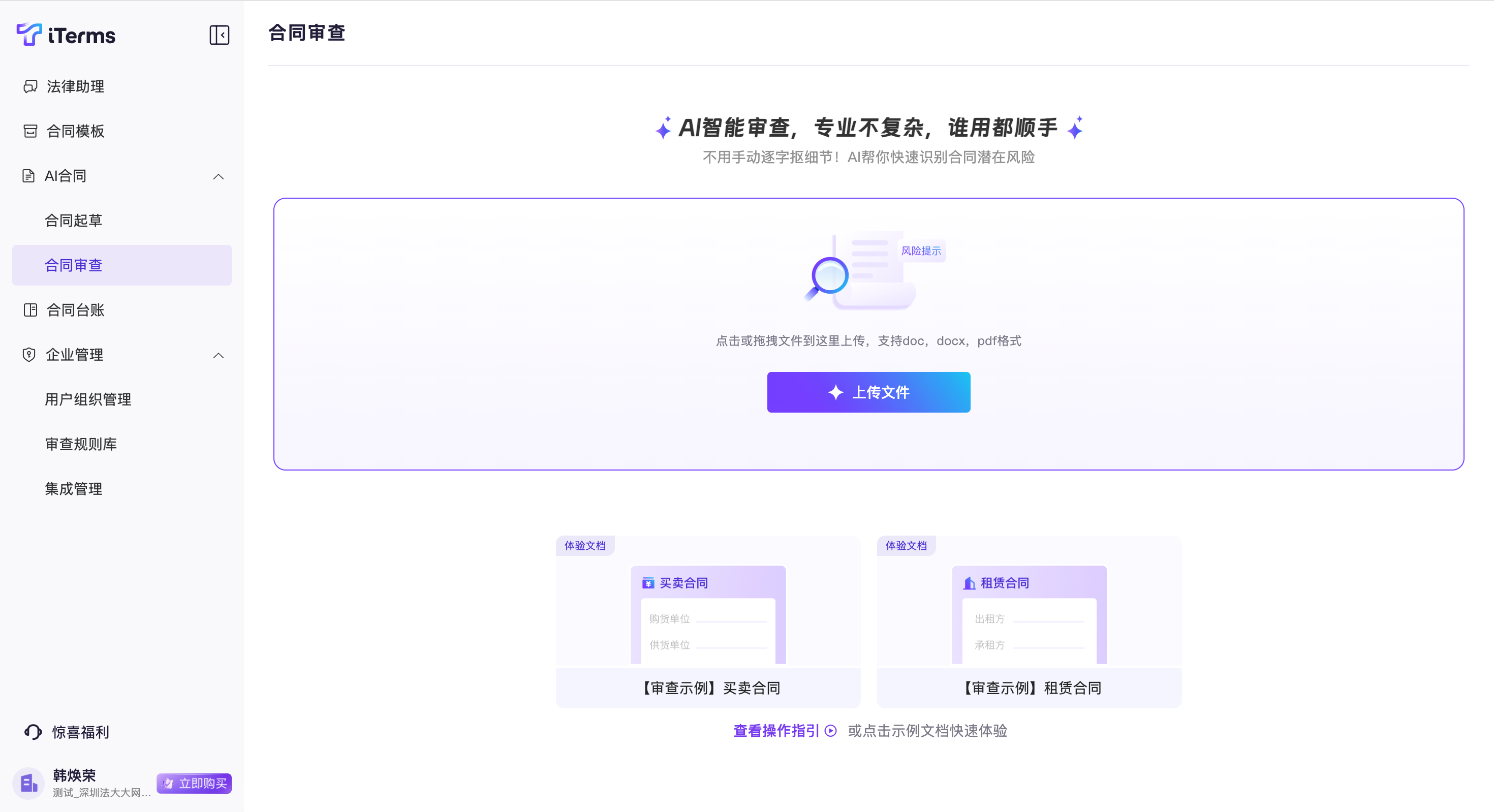
Task: Open 合同起草 in the sidebar
Action: [x=74, y=221]
